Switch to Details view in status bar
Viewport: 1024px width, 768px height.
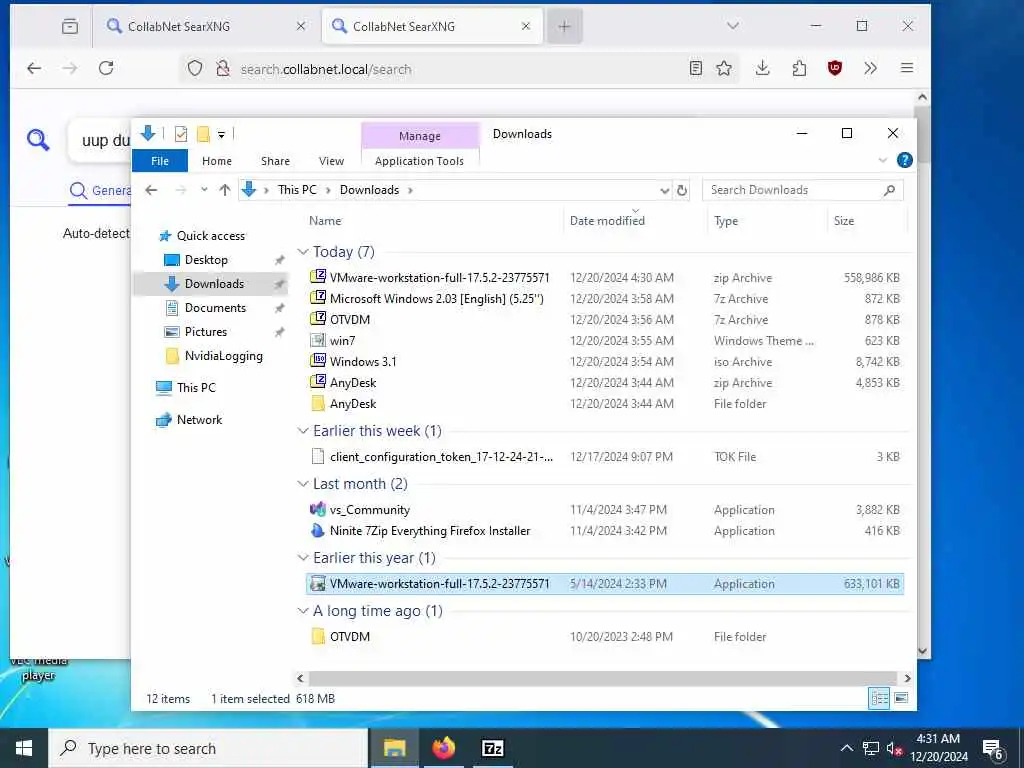(x=879, y=699)
